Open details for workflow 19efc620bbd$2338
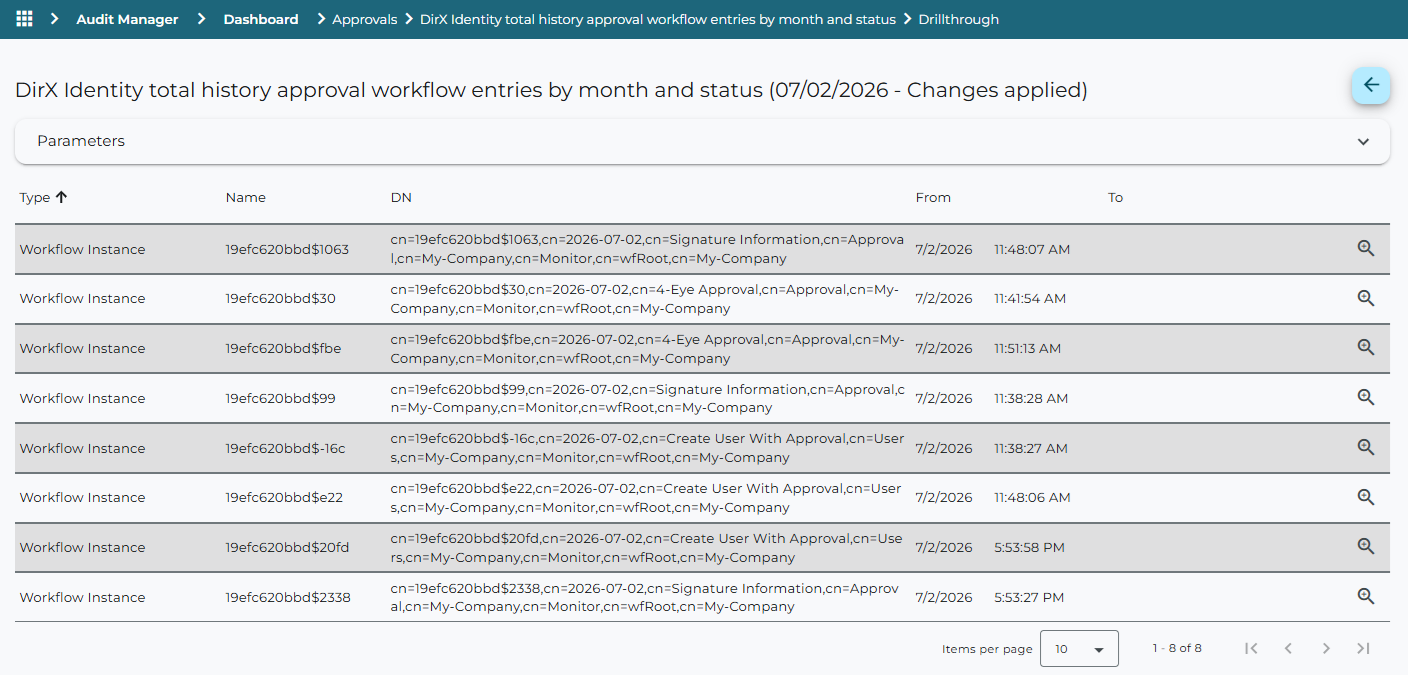 coord(1365,597)
